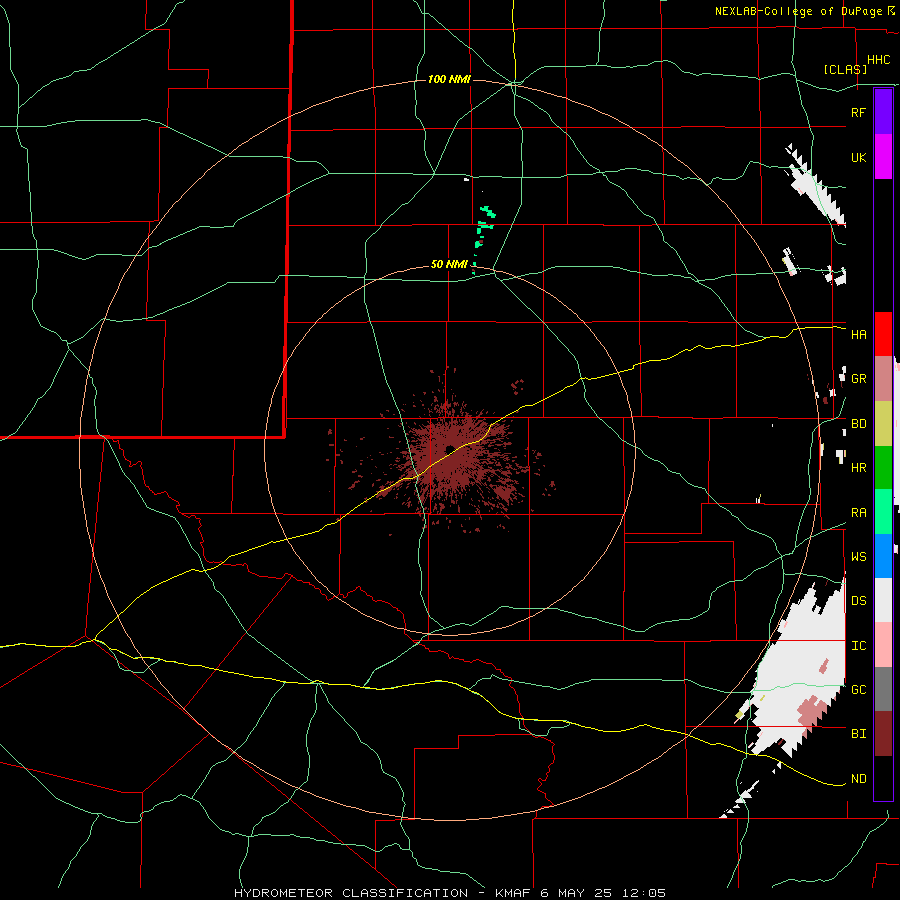The width and height of the screenshot is (900, 900).
Task: Click the BI dark red legend swatch
Action: pyautogui.click(x=883, y=734)
